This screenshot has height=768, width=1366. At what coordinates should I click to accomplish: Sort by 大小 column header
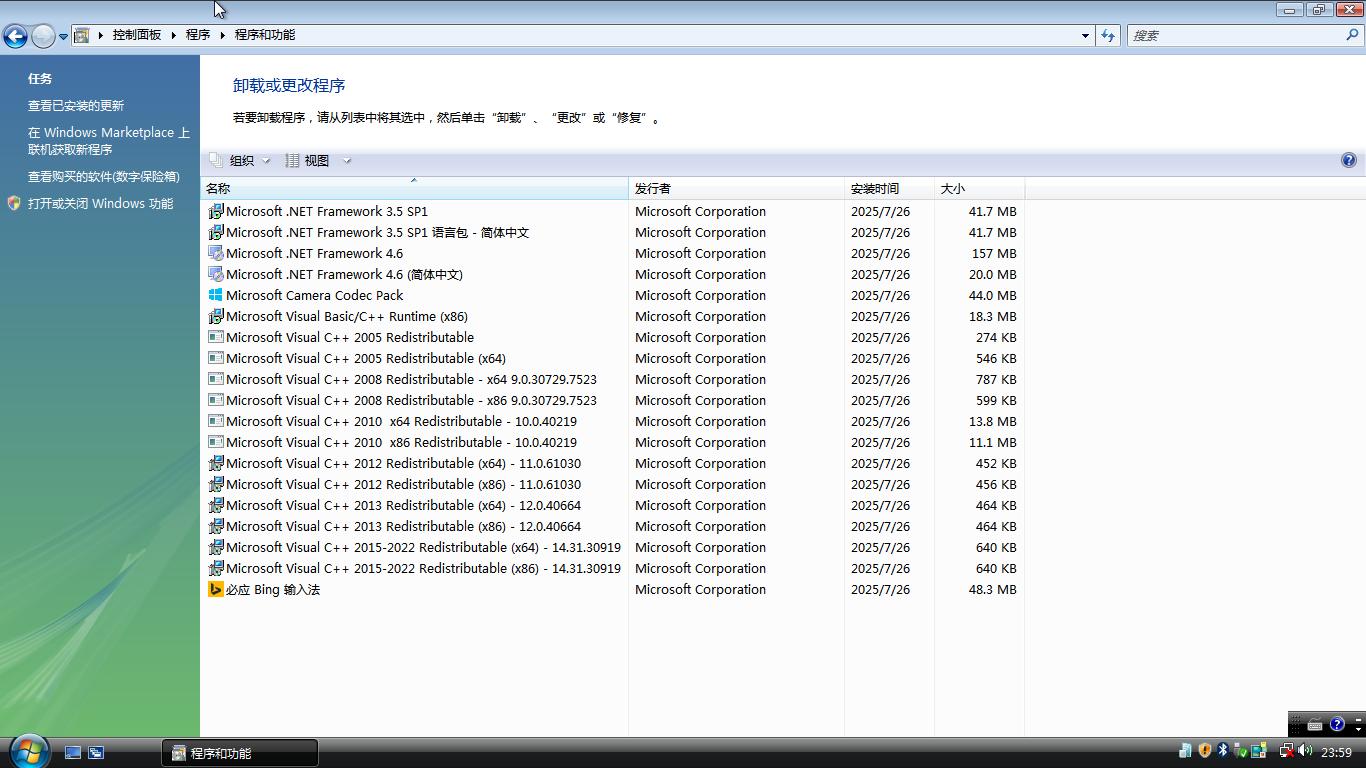pos(980,188)
